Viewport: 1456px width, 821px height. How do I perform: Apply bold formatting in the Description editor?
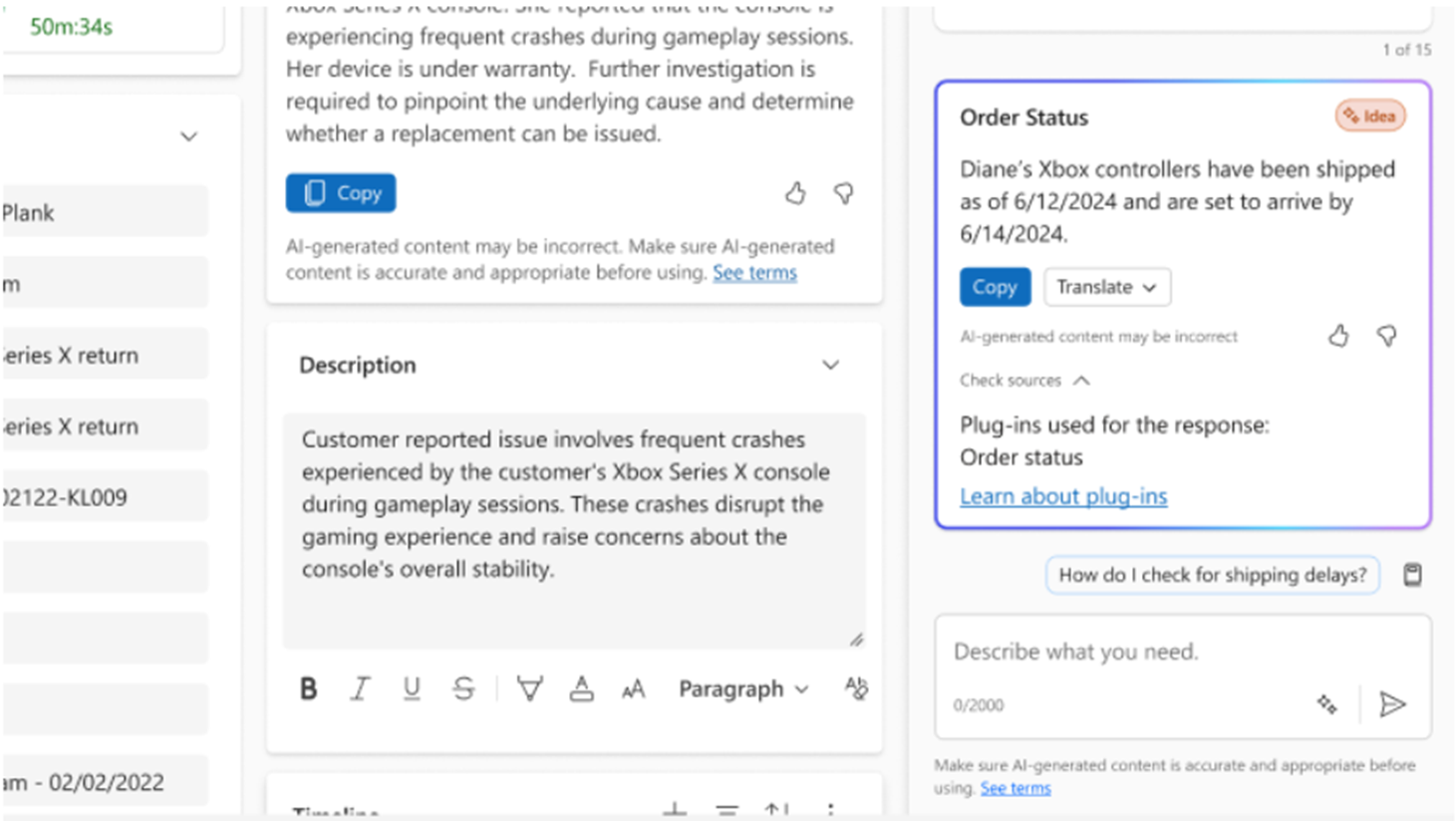coord(309,687)
